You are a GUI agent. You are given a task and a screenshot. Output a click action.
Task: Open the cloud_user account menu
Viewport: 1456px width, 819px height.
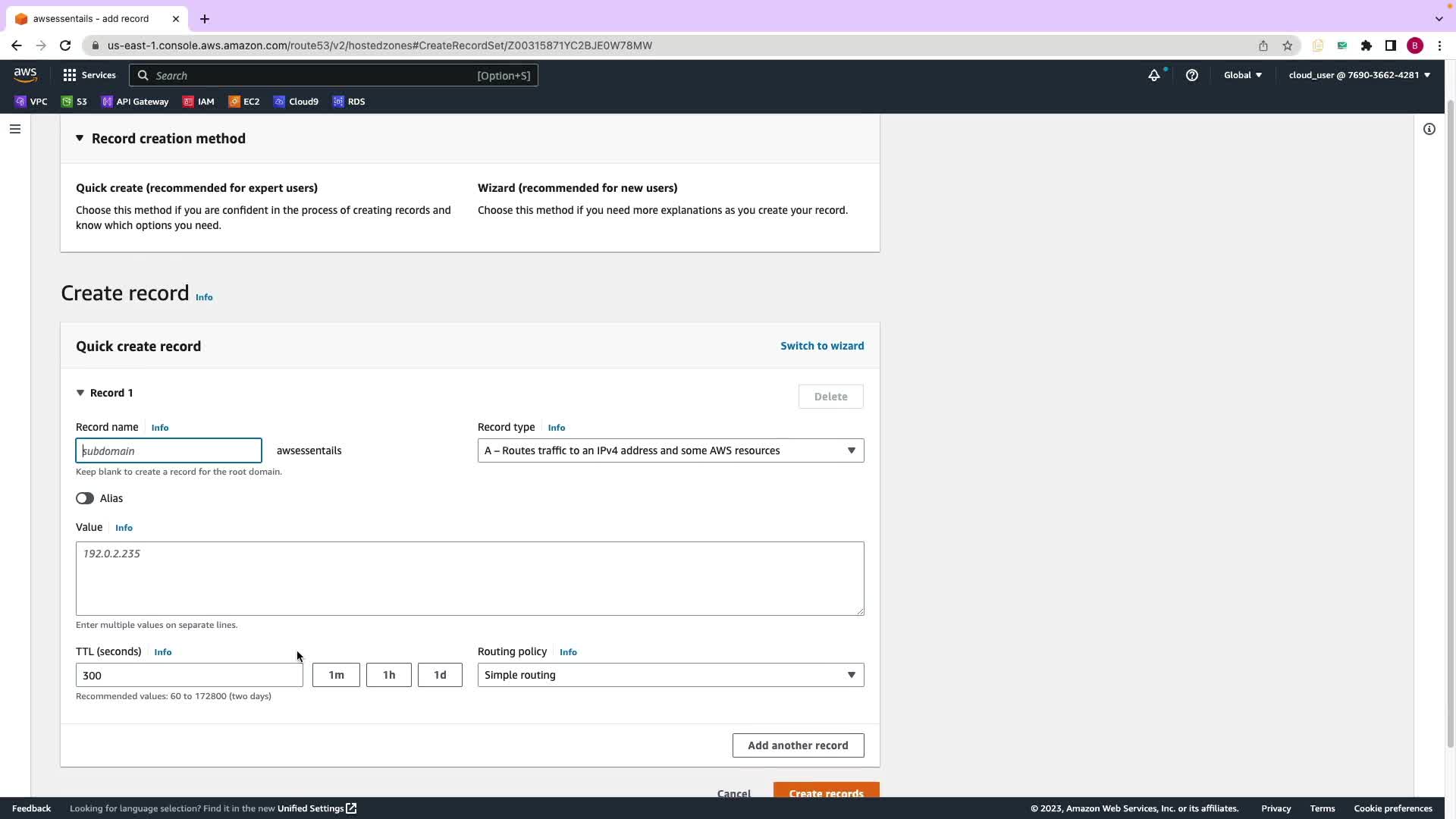[1358, 75]
